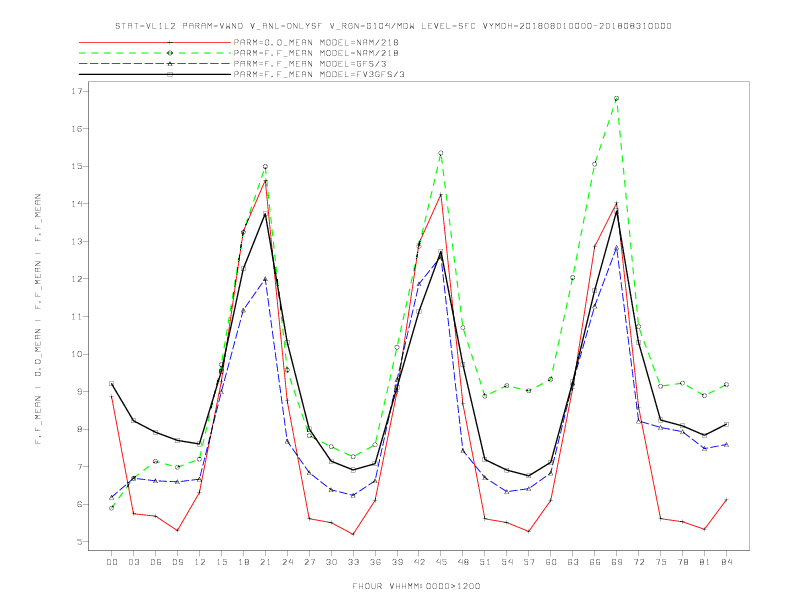Click the blue dashed legend line sample
Image resolution: width=792 pixels, height=612 pixels.
155,64
